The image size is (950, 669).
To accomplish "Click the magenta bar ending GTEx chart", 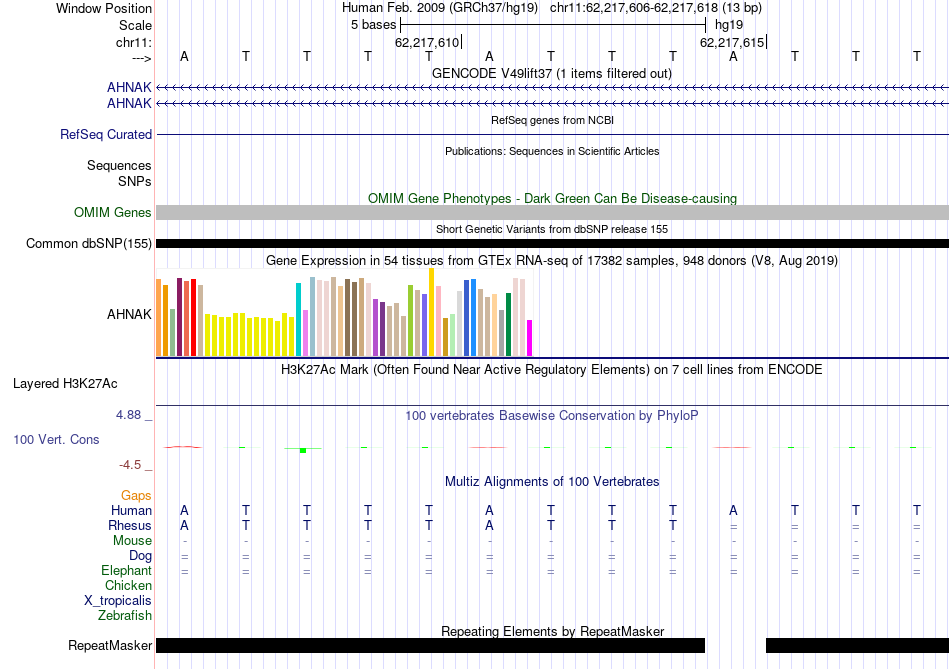I will click(530, 338).
